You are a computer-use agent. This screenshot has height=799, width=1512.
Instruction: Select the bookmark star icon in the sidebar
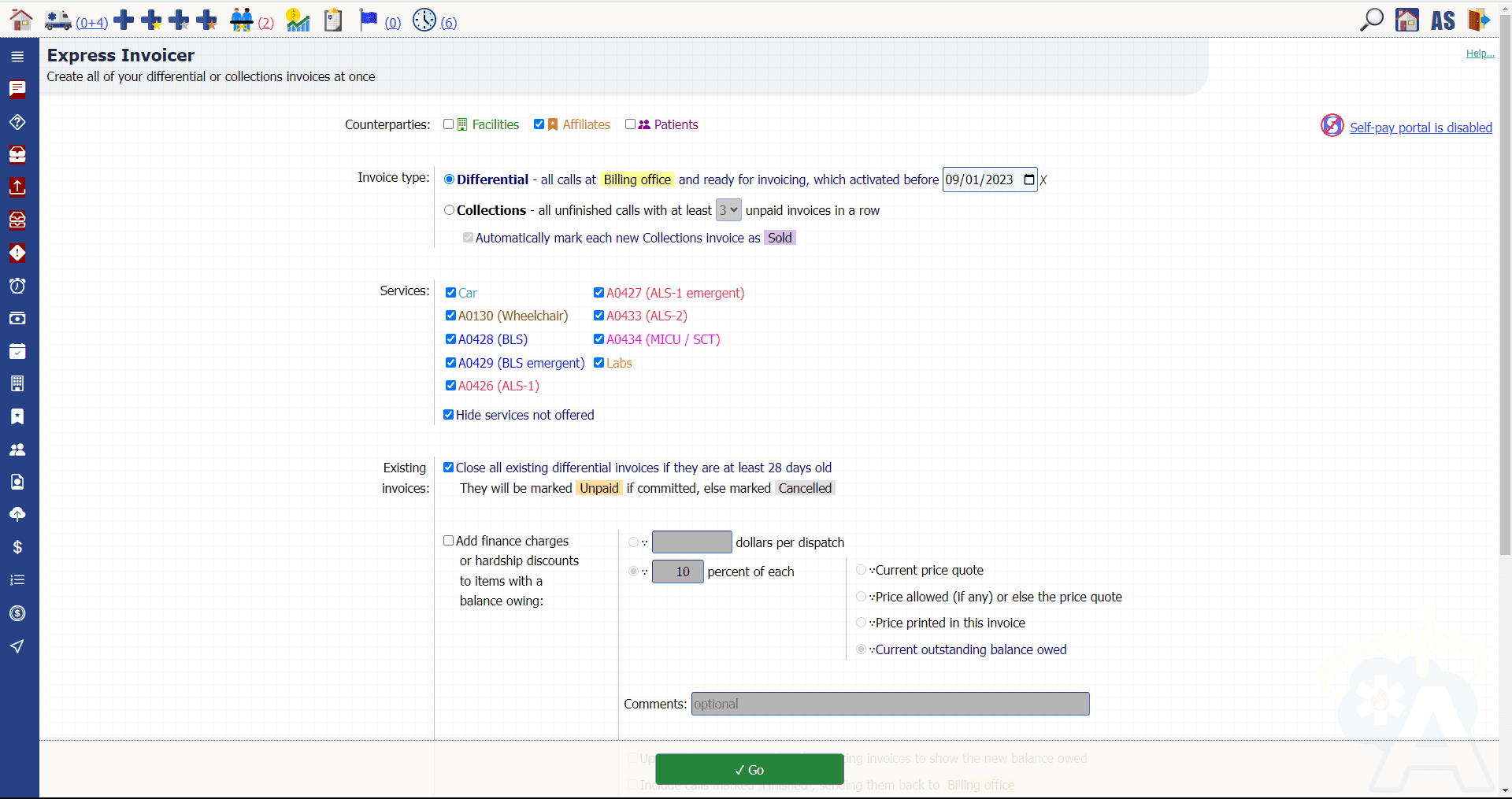[x=17, y=416]
